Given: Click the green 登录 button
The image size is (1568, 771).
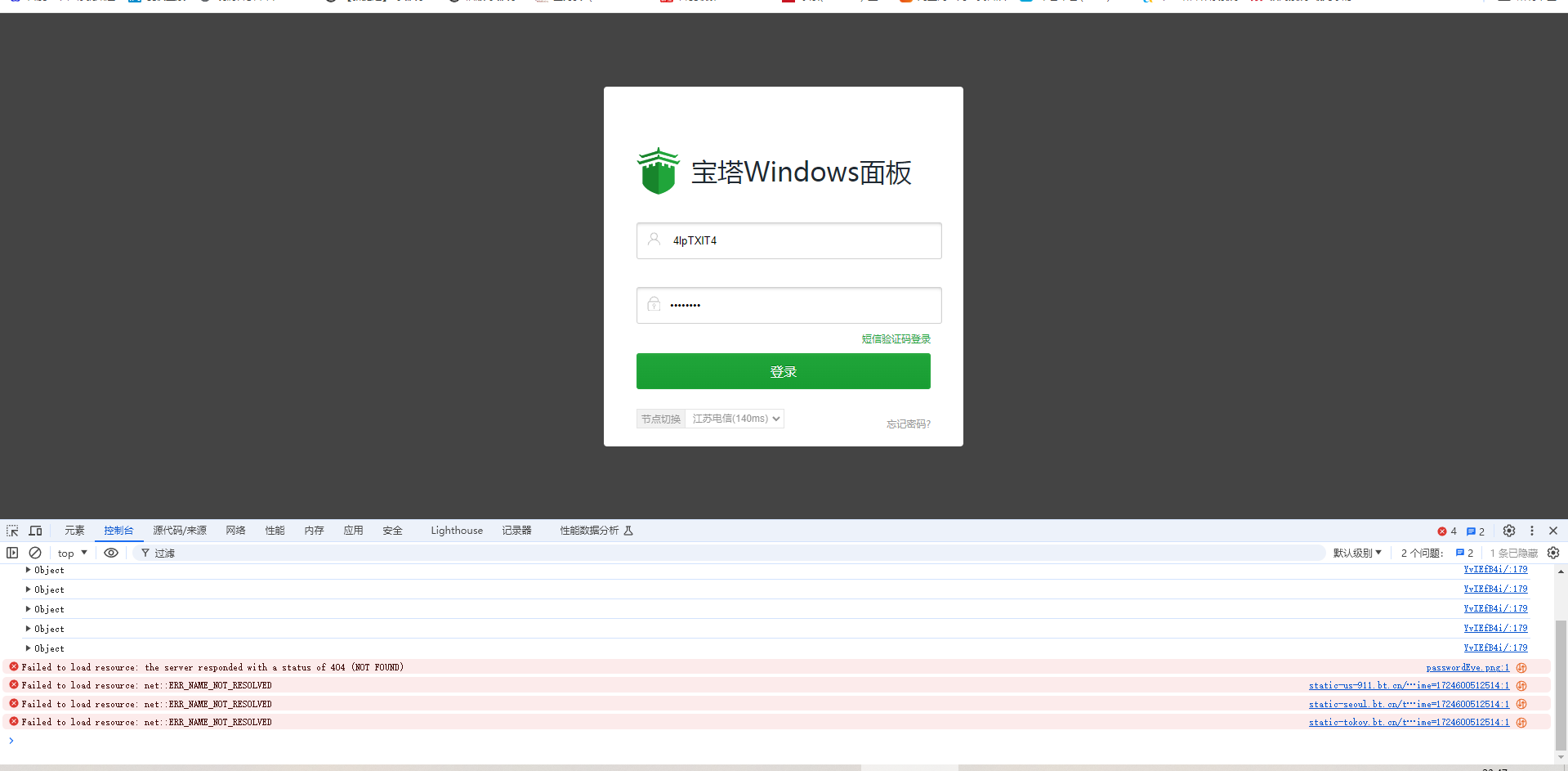Looking at the screenshot, I should pyautogui.click(x=783, y=371).
